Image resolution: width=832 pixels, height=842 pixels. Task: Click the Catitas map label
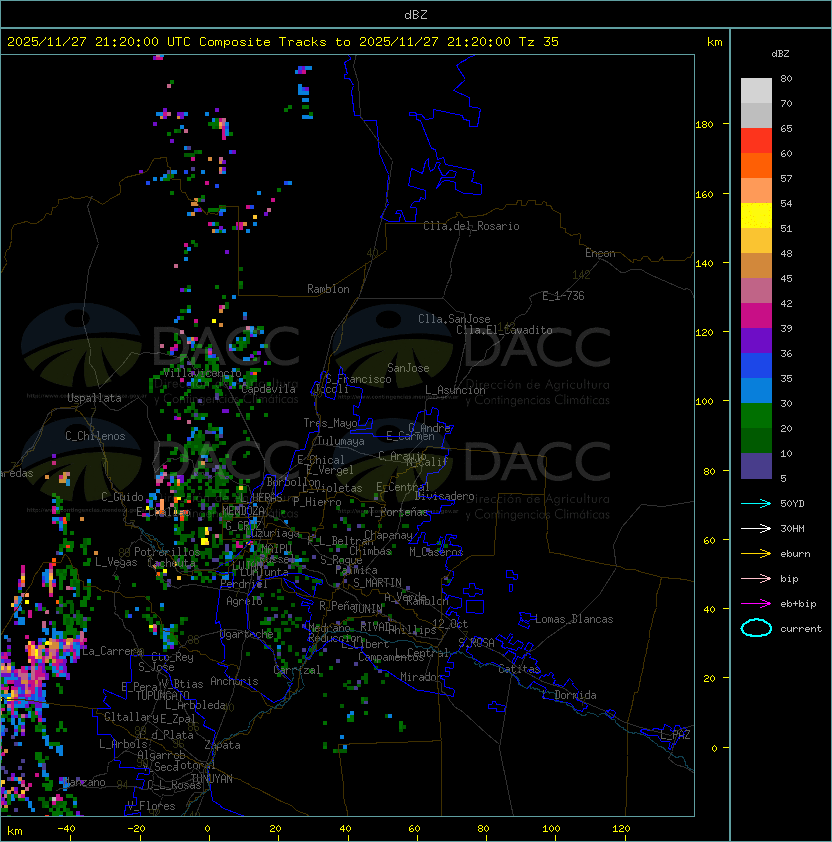pos(519,670)
